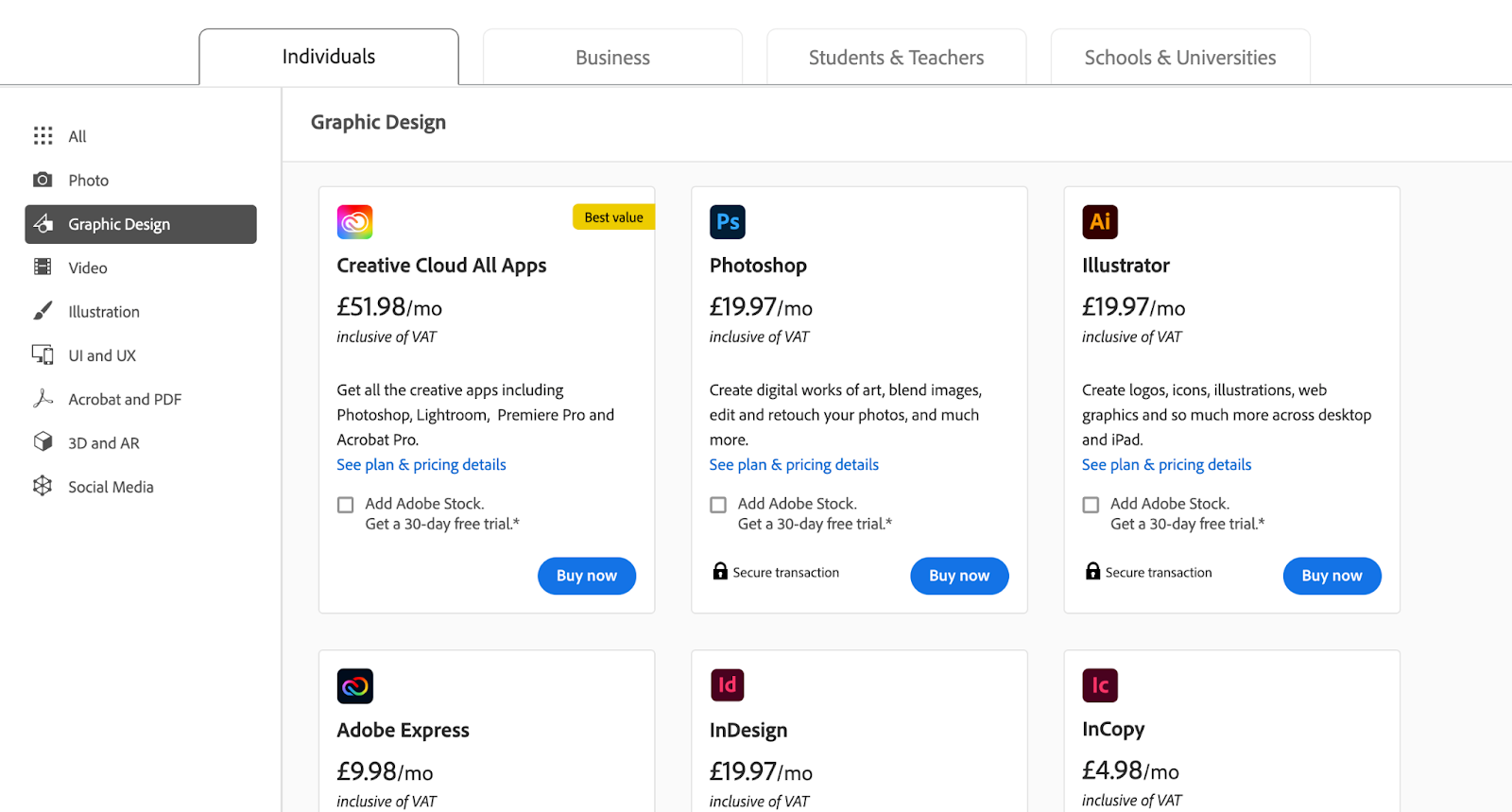1512x812 pixels.
Task: Select Social Media category in sidebar
Action: click(110, 487)
